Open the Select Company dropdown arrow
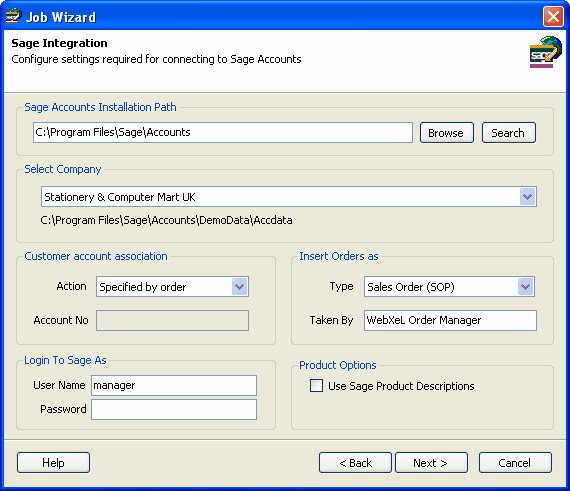570x491 pixels. point(527,197)
